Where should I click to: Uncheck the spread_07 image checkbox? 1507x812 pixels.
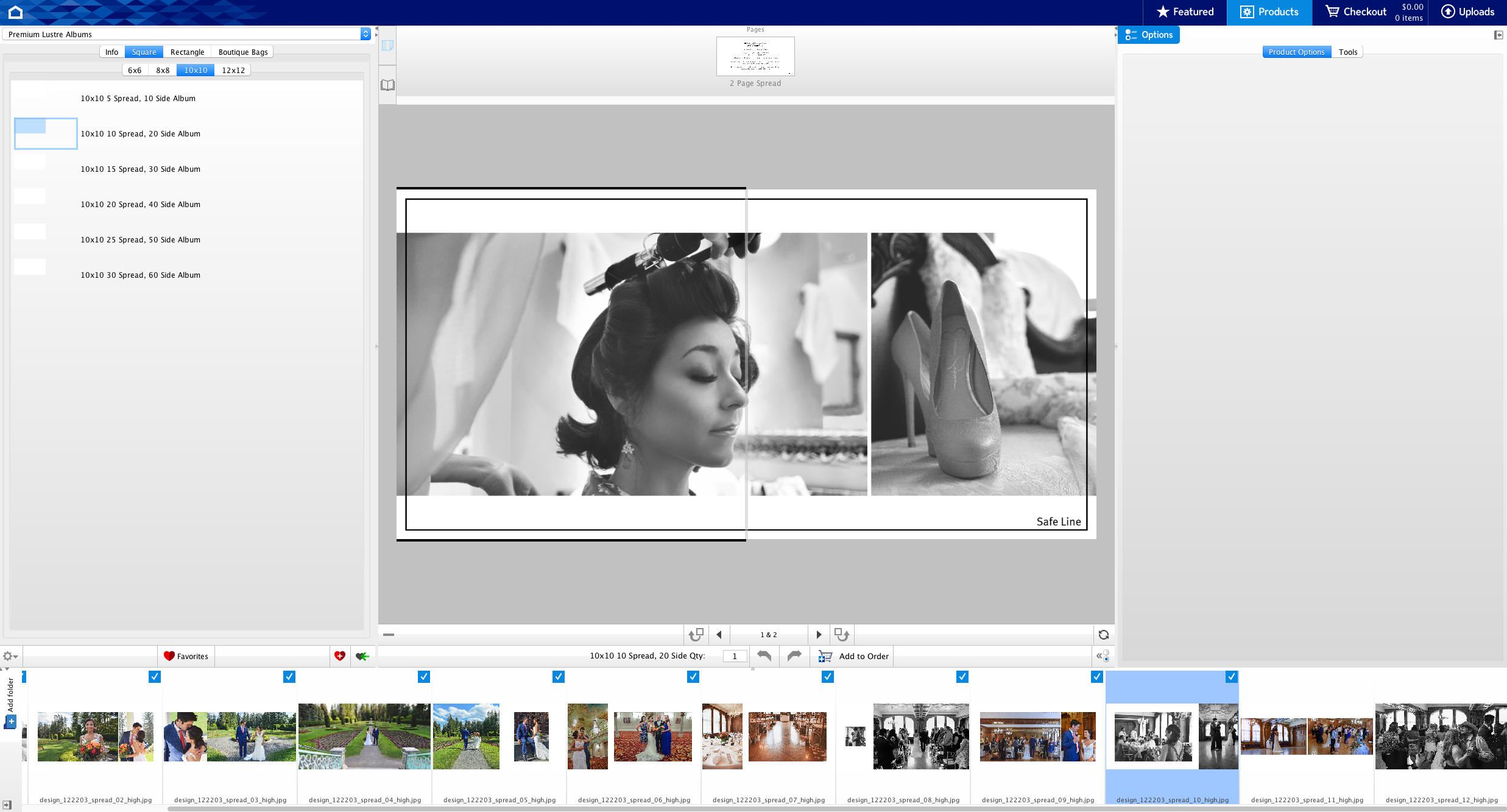tap(828, 677)
